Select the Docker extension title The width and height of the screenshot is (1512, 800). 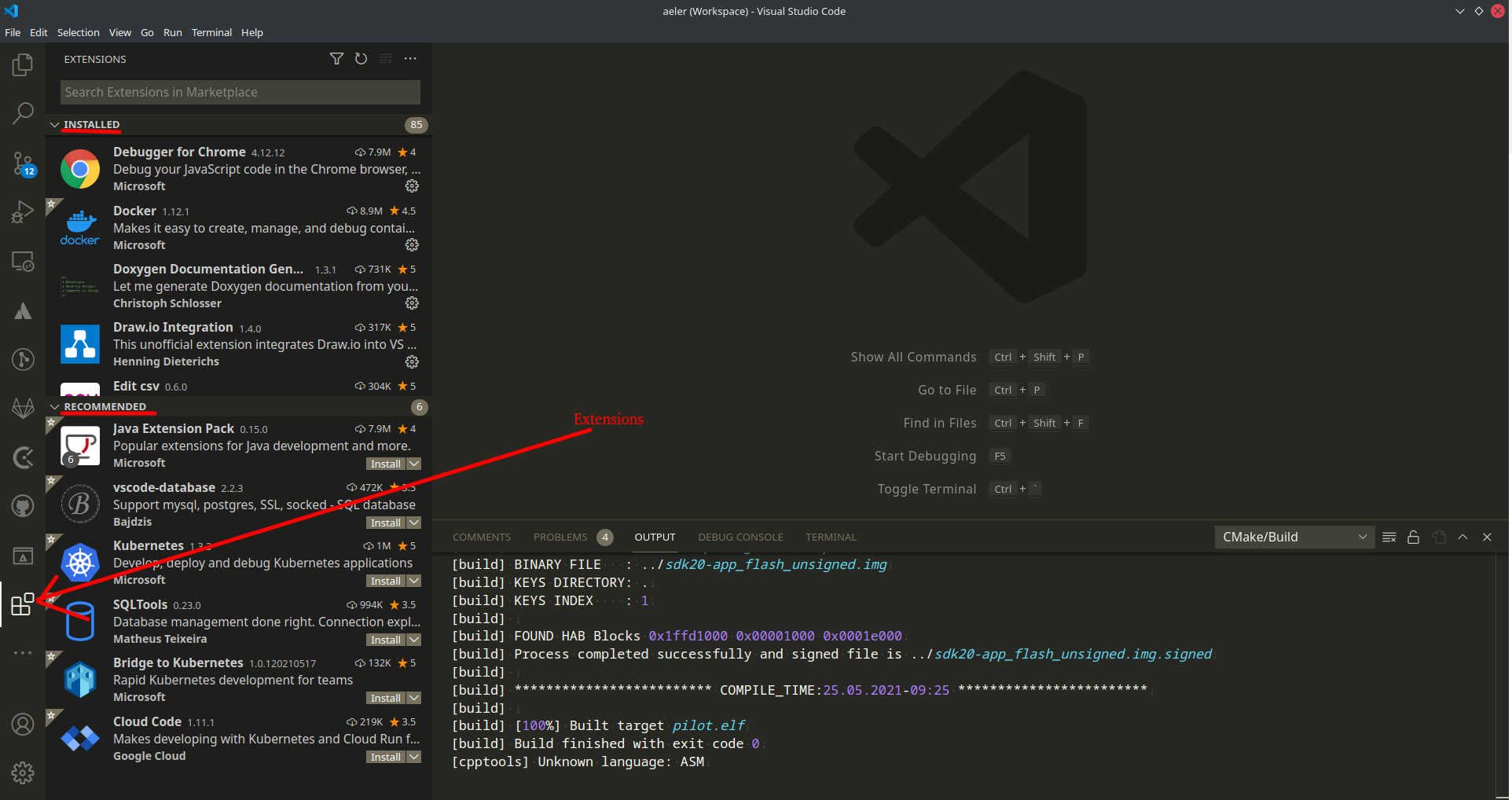(134, 211)
